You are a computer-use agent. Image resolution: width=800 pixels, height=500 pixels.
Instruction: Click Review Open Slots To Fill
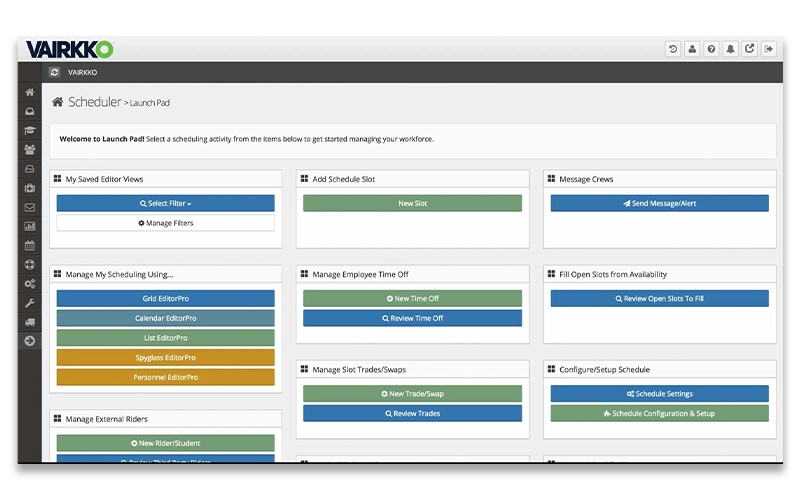tap(660, 298)
